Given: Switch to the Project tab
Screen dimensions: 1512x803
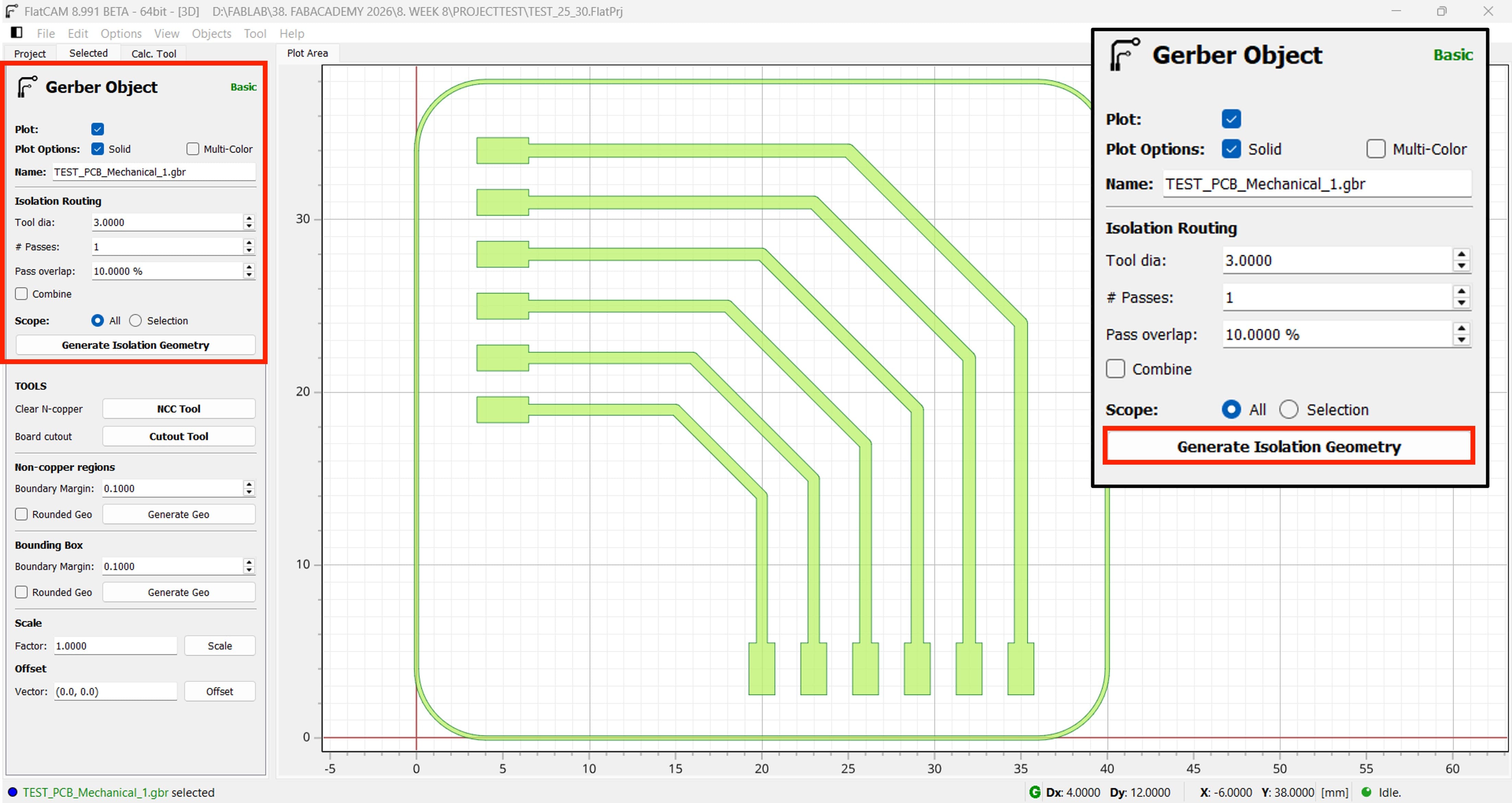Looking at the screenshot, I should (30, 54).
